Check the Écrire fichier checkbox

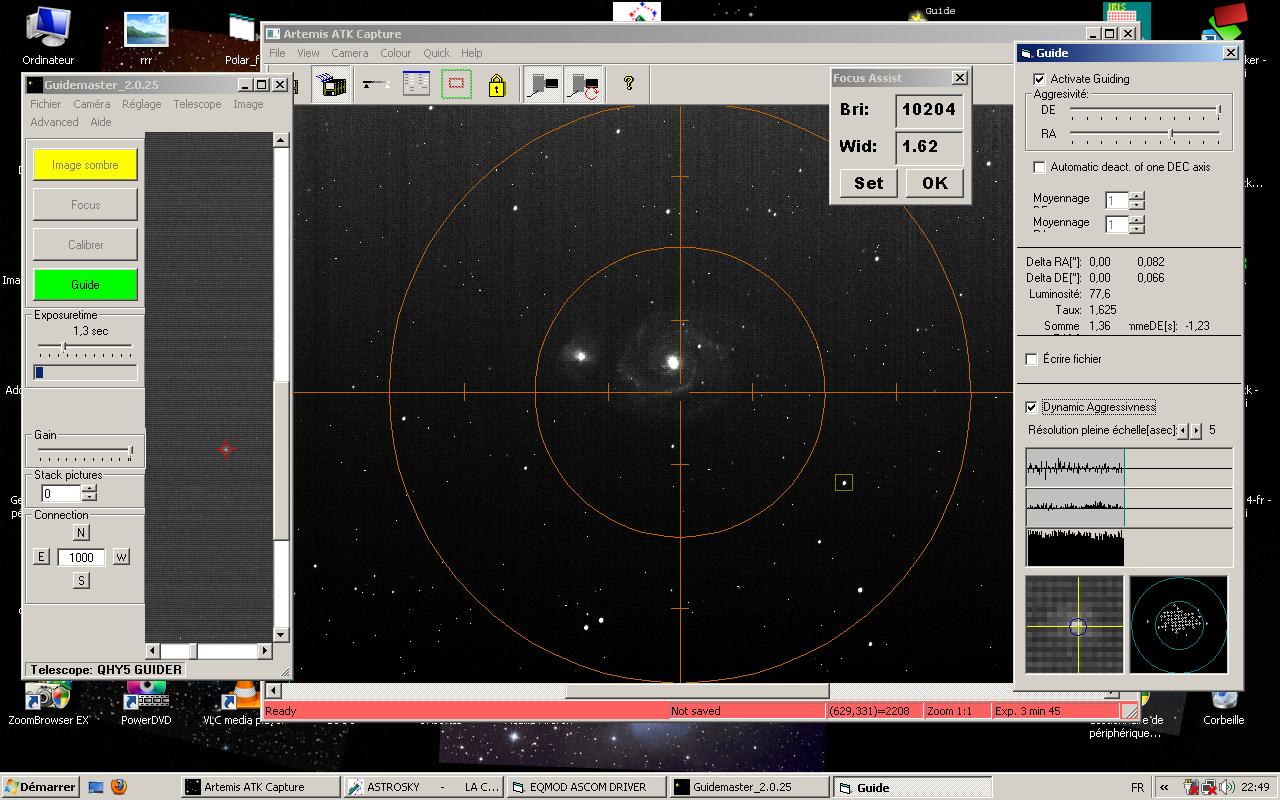(x=1032, y=359)
